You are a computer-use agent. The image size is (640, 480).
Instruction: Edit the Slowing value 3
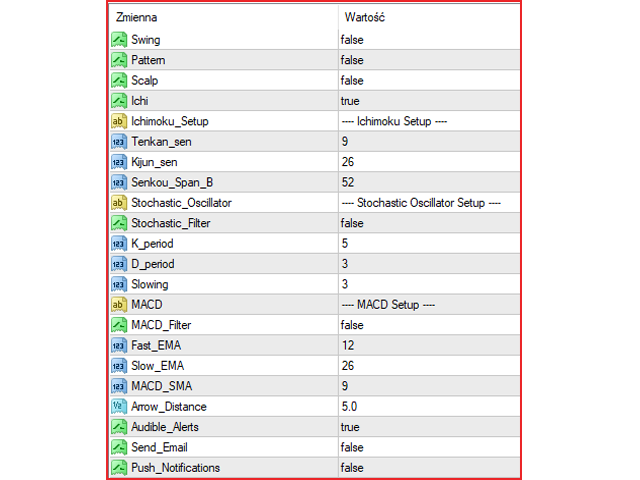[x=345, y=284]
